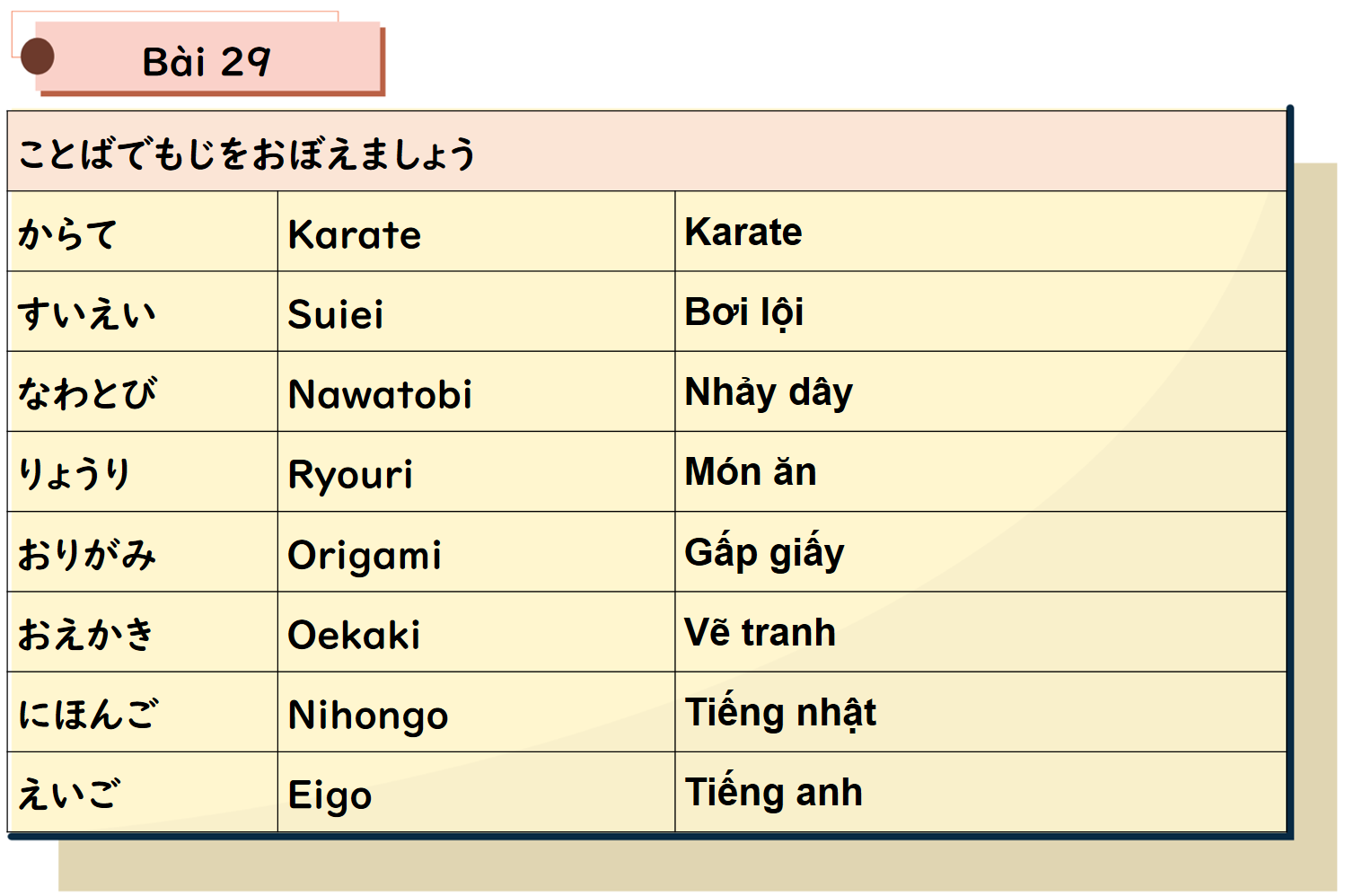The image size is (1354, 896).
Task: Select the meaning "Tiếng nhật"
Action: (780, 713)
